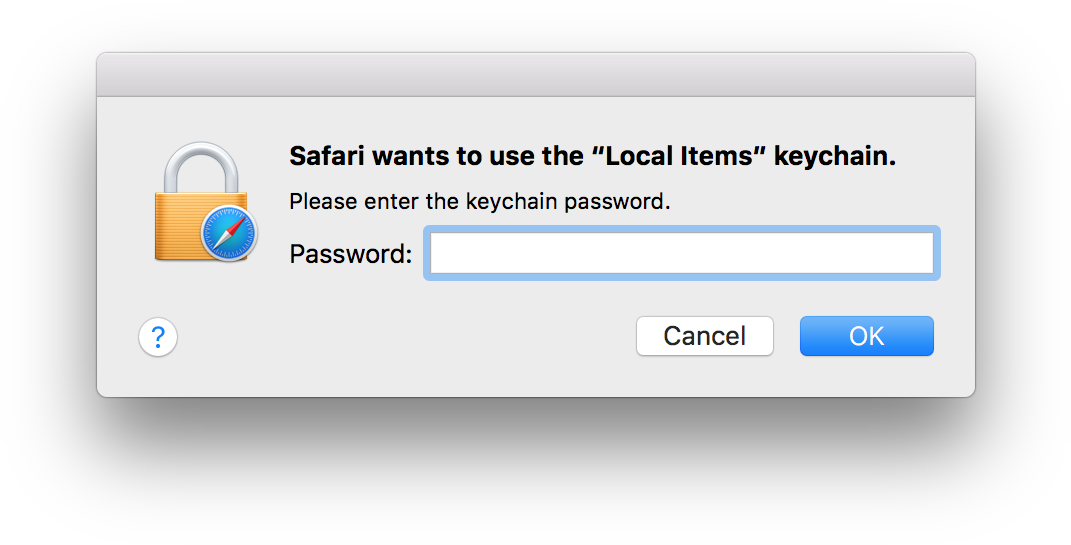Focus the Password text field
1071x545 pixels.
point(682,253)
